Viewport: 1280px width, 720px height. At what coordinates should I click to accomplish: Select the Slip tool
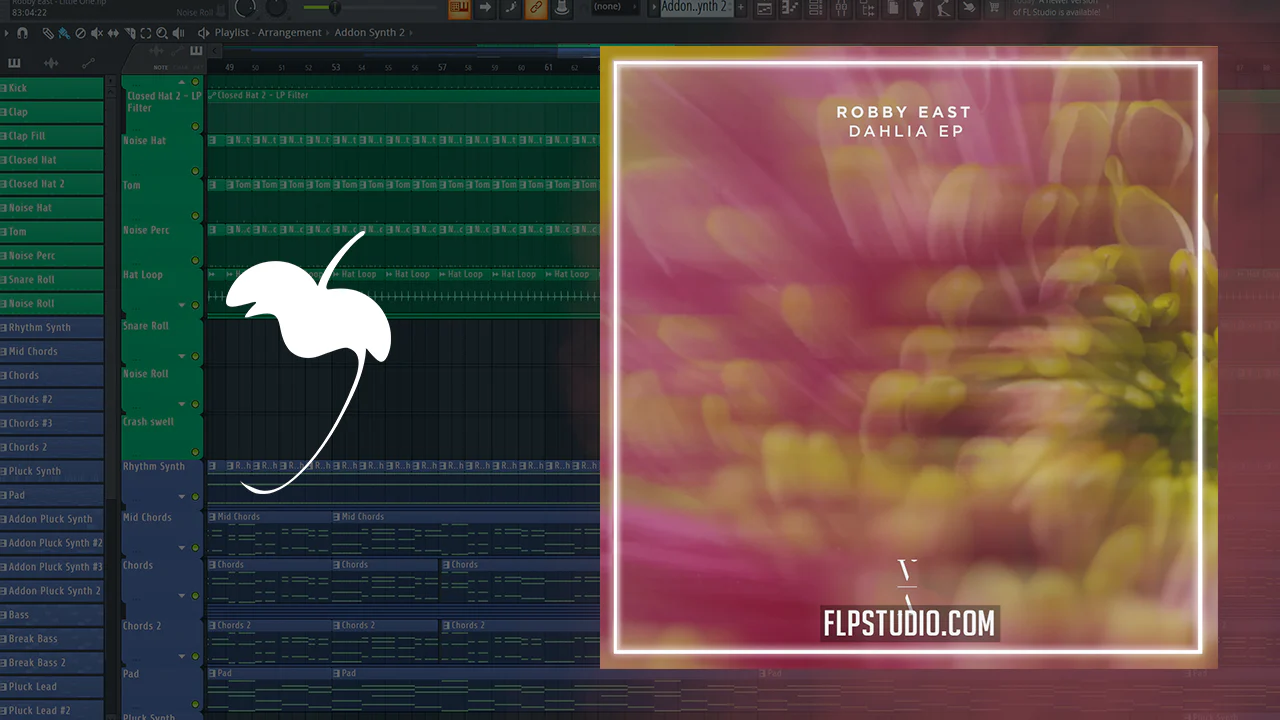tap(113, 33)
